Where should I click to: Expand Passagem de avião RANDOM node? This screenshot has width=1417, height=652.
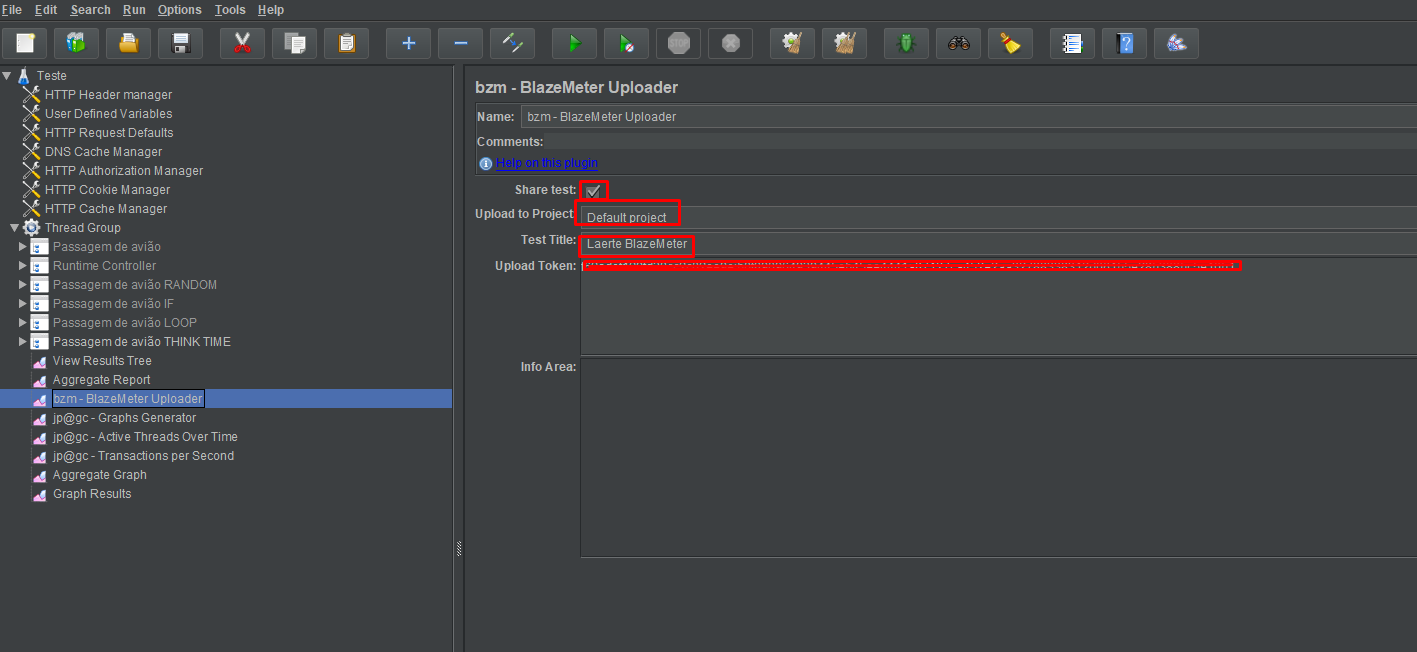click(23, 284)
